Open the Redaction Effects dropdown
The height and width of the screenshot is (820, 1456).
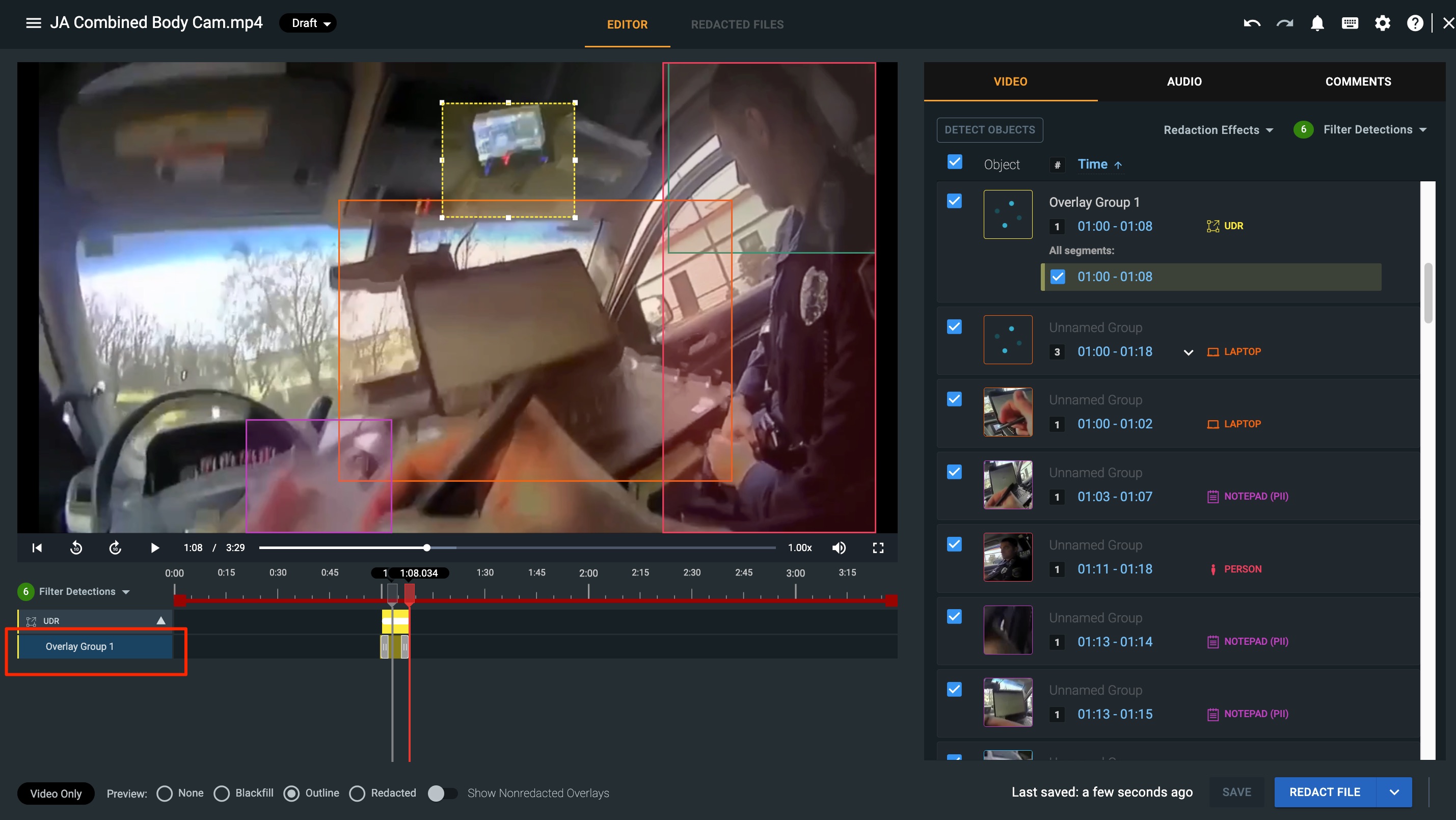1218,130
